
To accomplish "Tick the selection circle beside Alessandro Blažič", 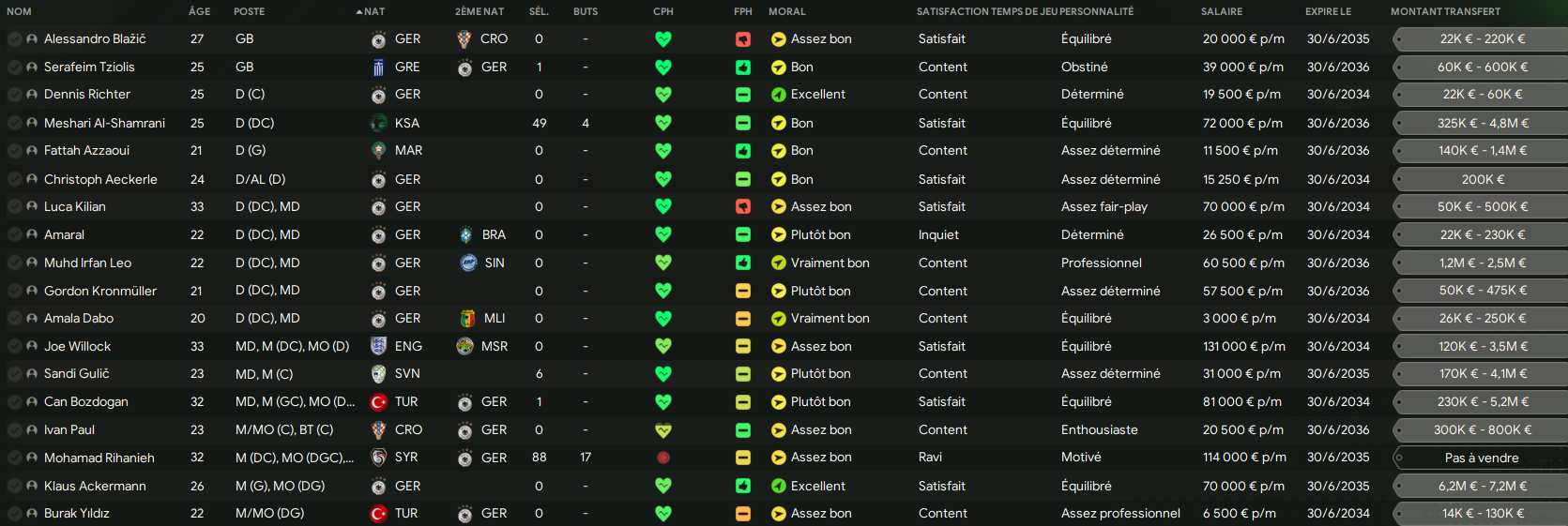I will (15, 39).
